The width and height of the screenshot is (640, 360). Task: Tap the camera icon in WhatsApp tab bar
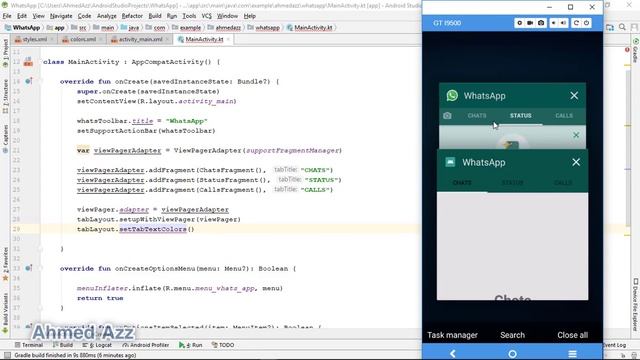[x=447, y=116]
